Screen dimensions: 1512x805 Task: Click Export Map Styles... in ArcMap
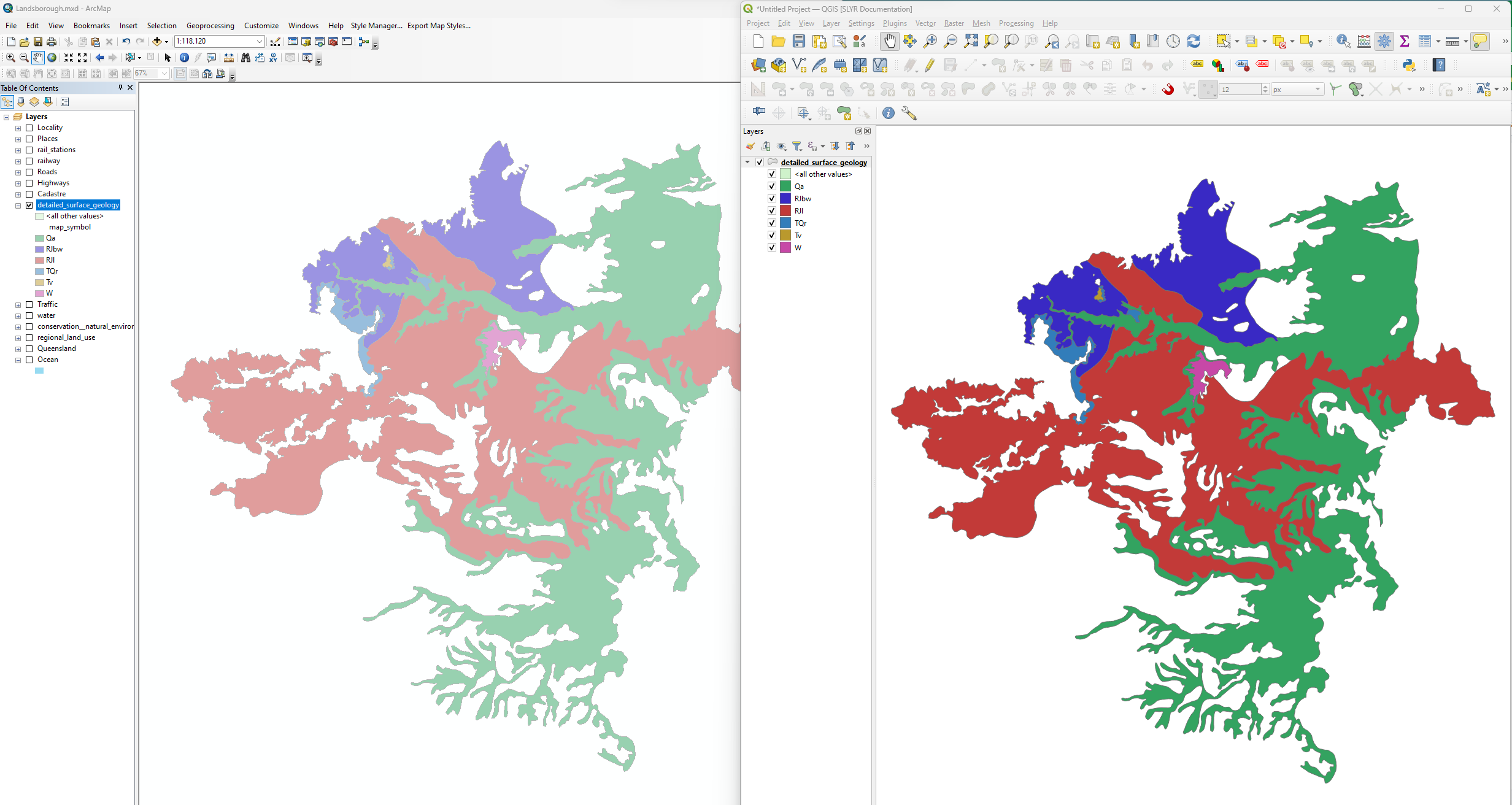(439, 26)
